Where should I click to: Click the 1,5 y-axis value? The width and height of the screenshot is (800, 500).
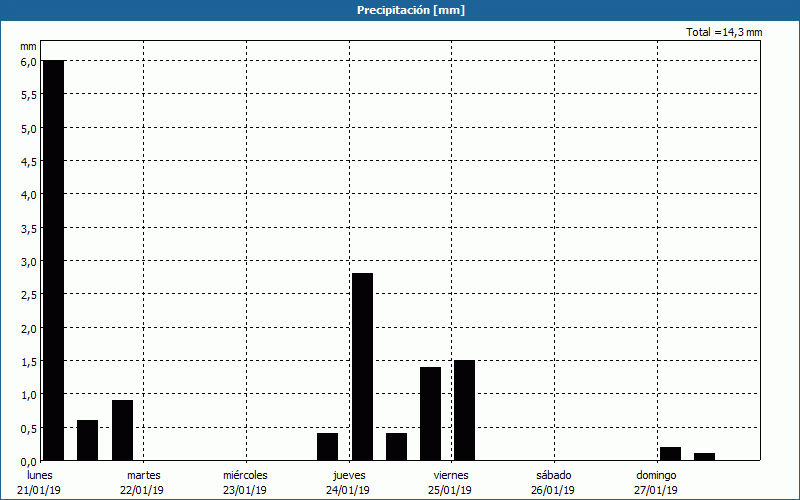pos(29,362)
